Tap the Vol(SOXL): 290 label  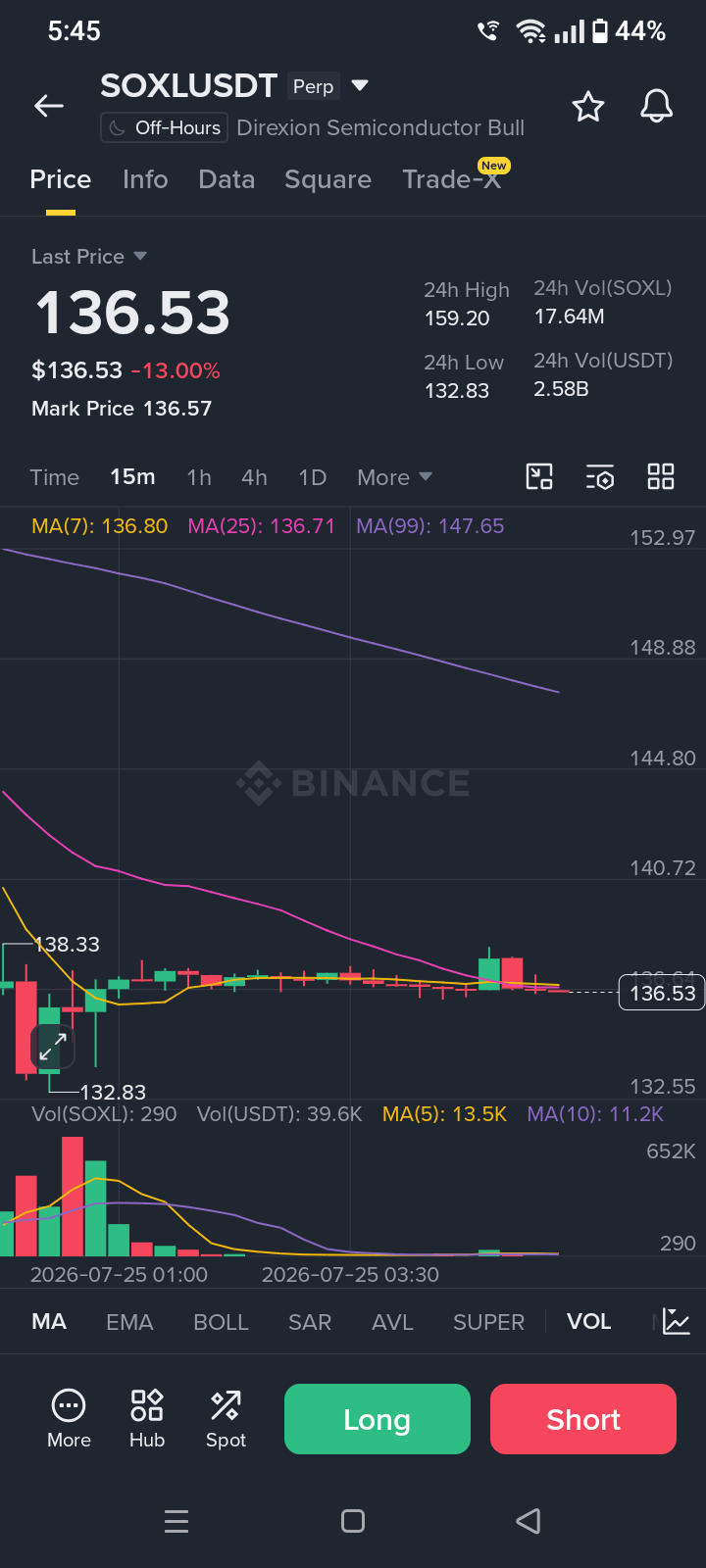104,1114
